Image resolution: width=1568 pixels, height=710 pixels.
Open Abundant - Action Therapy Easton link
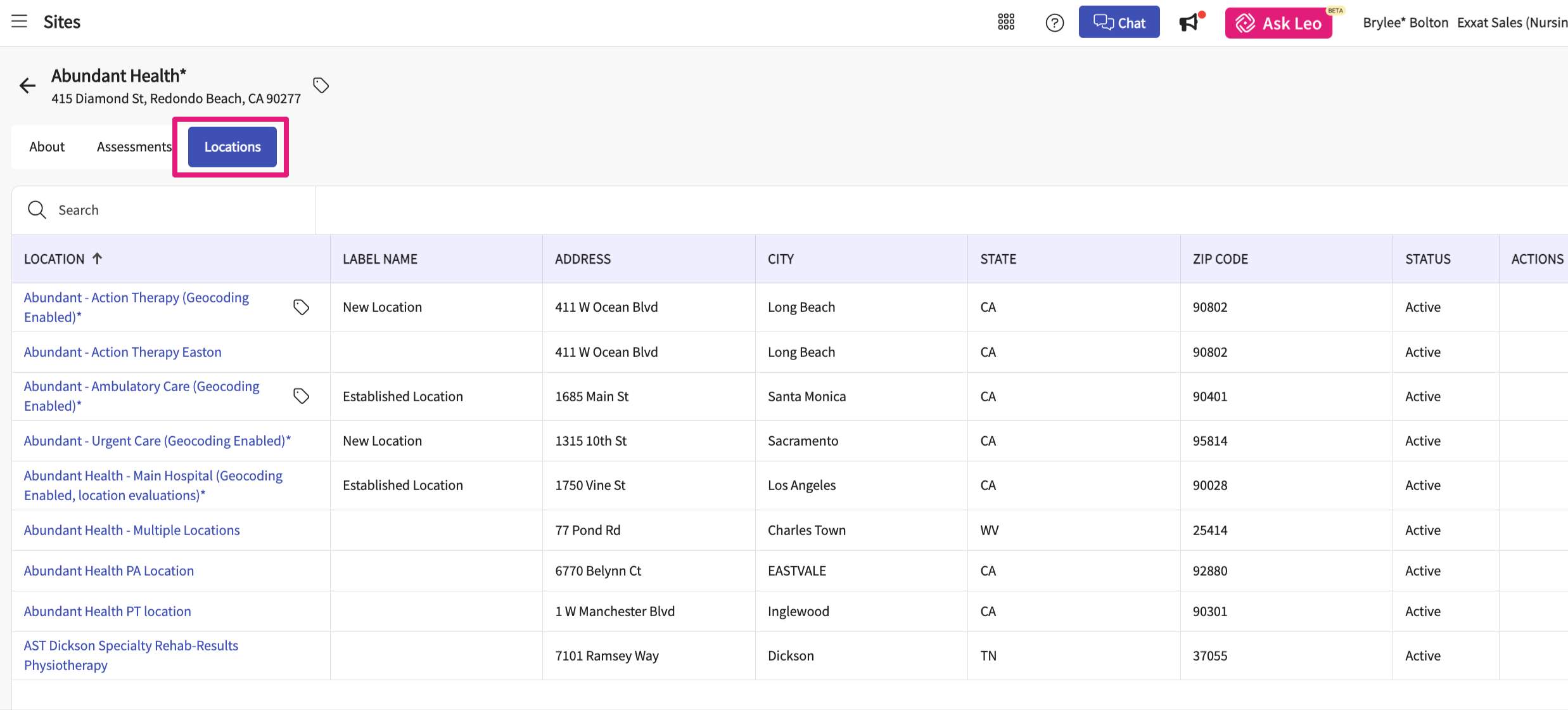[123, 352]
